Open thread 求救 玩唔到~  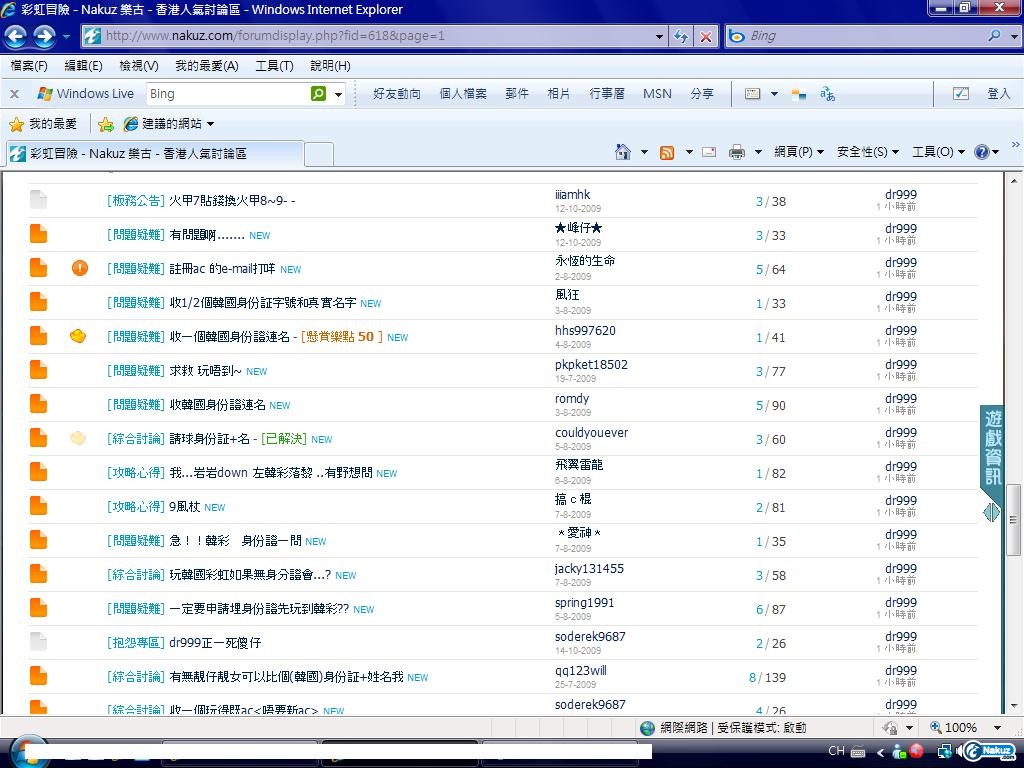click(x=205, y=371)
